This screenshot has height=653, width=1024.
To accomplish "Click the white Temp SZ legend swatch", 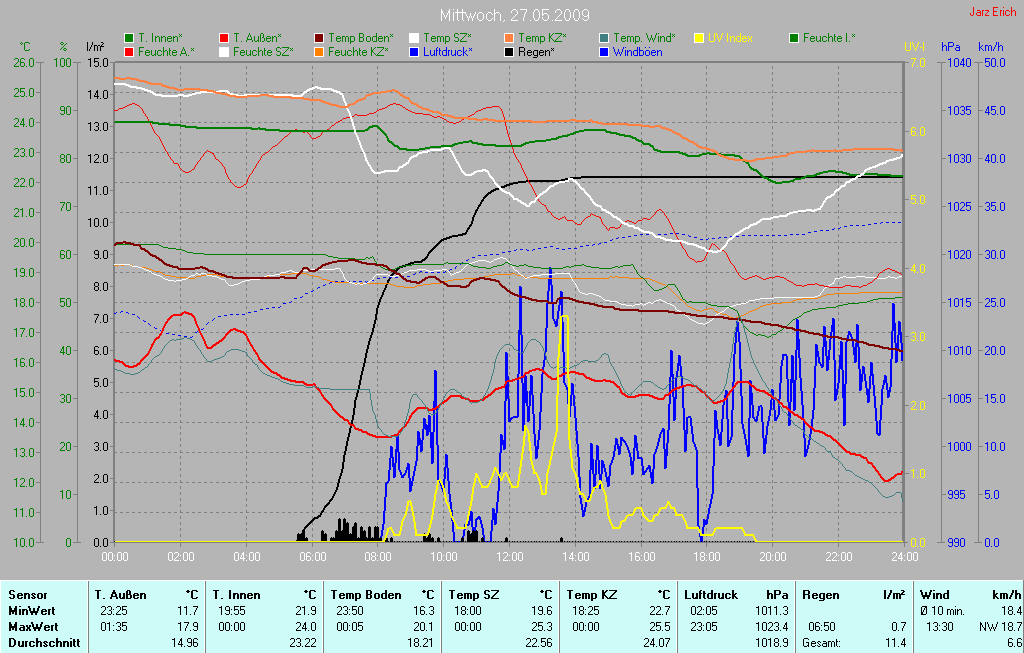I will pos(414,39).
